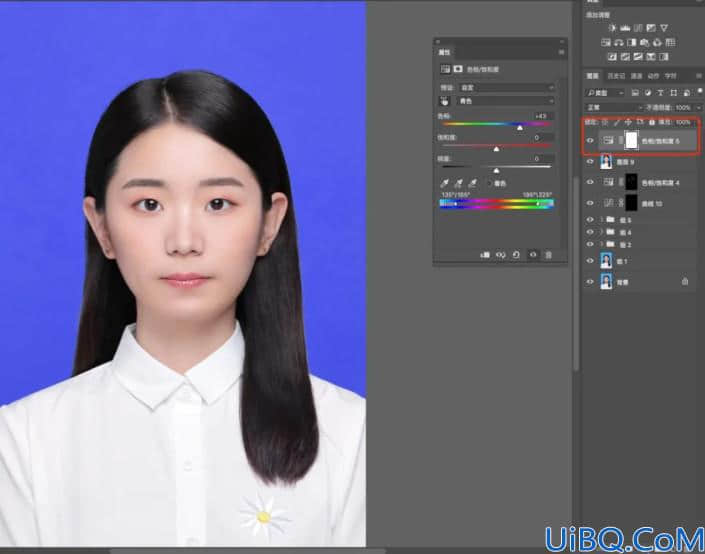Image resolution: width=705 pixels, height=554 pixels.
Task: Hide the Curves 10 layer
Action: (x=590, y=203)
